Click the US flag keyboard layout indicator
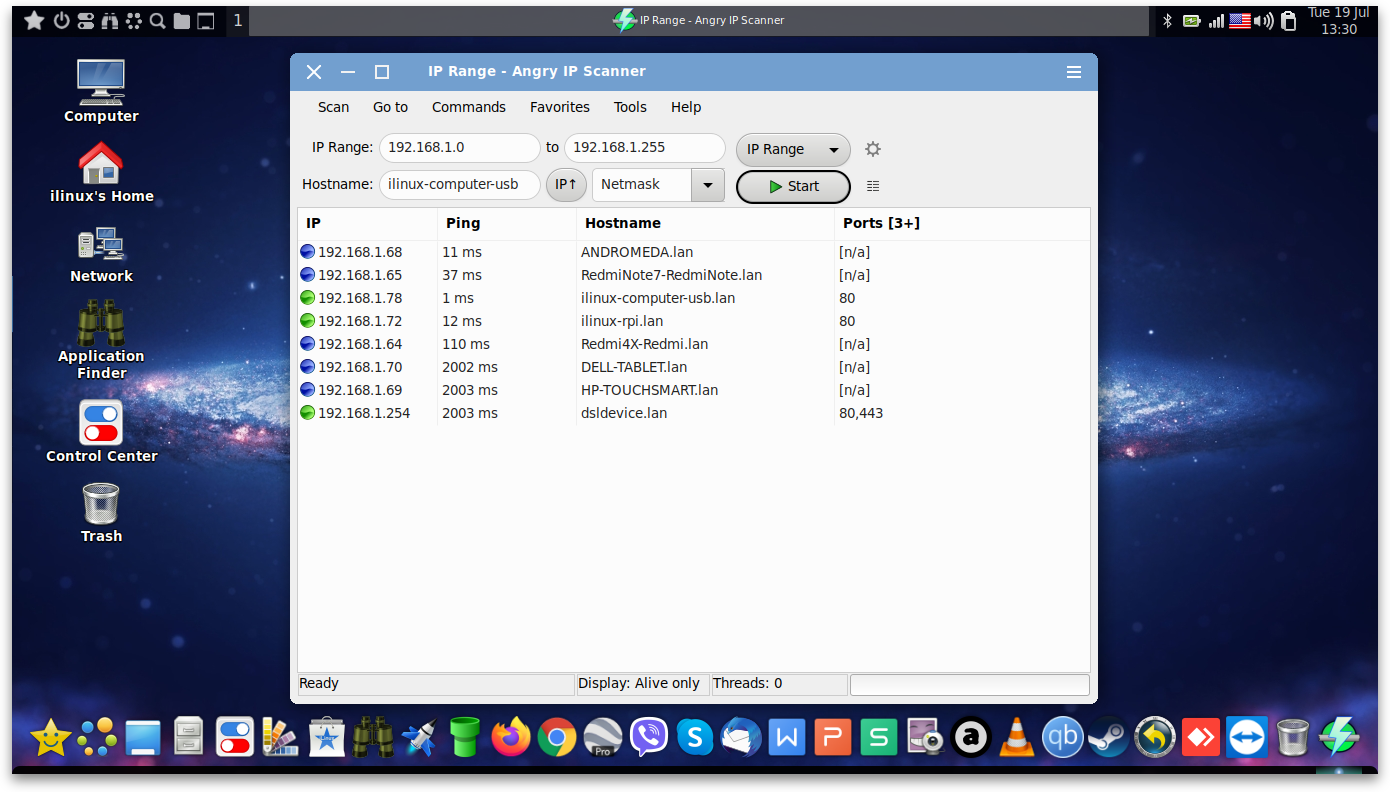 coord(1240,20)
